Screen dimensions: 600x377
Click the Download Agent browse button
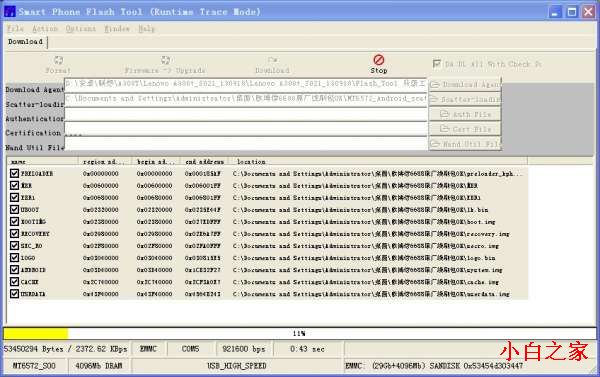[x=465, y=85]
